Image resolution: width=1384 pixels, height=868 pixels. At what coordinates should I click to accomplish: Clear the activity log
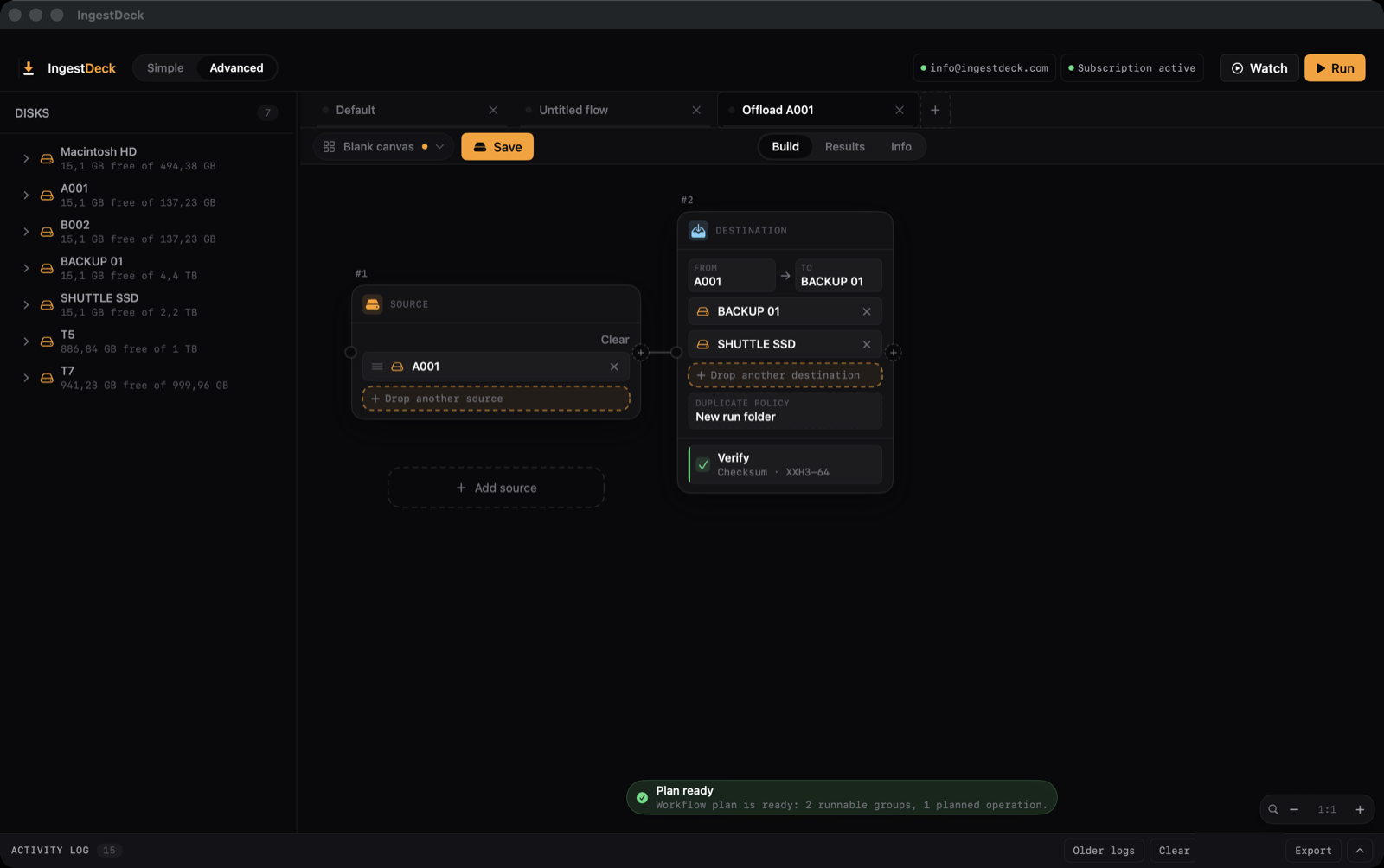pos(1174,851)
